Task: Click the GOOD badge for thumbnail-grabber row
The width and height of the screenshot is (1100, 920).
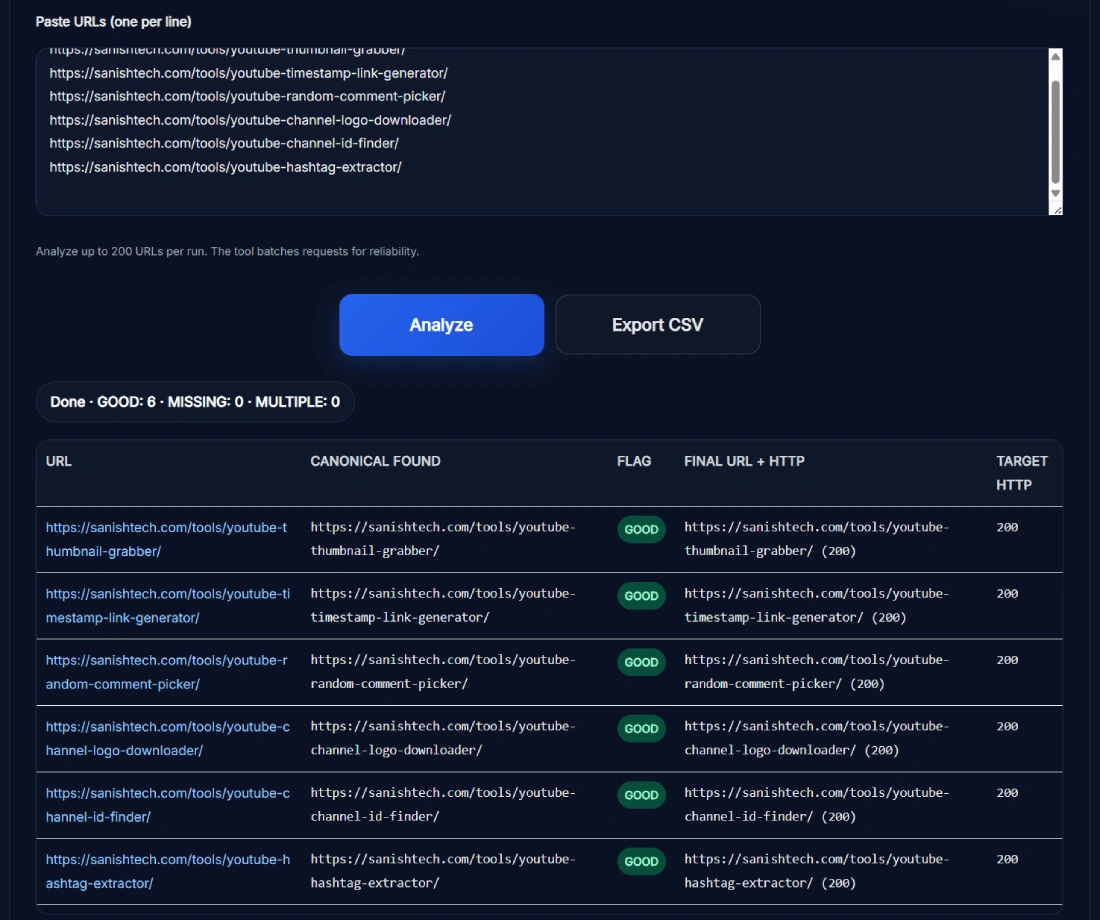Action: [x=641, y=530]
